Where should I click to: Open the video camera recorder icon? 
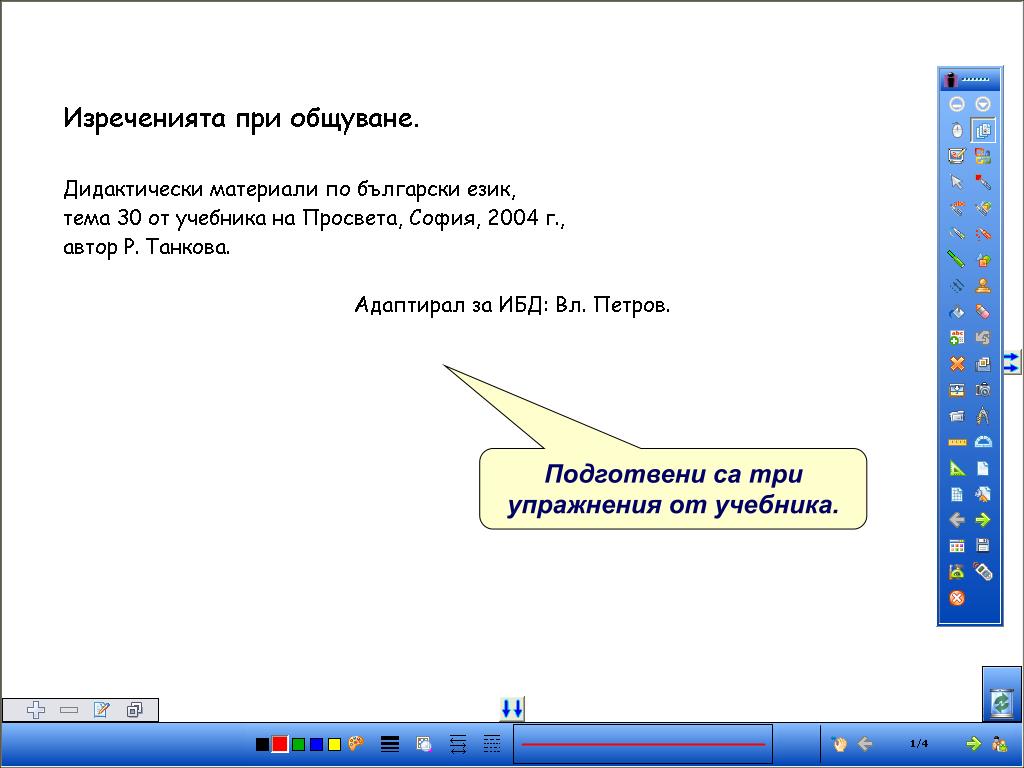pos(957,416)
